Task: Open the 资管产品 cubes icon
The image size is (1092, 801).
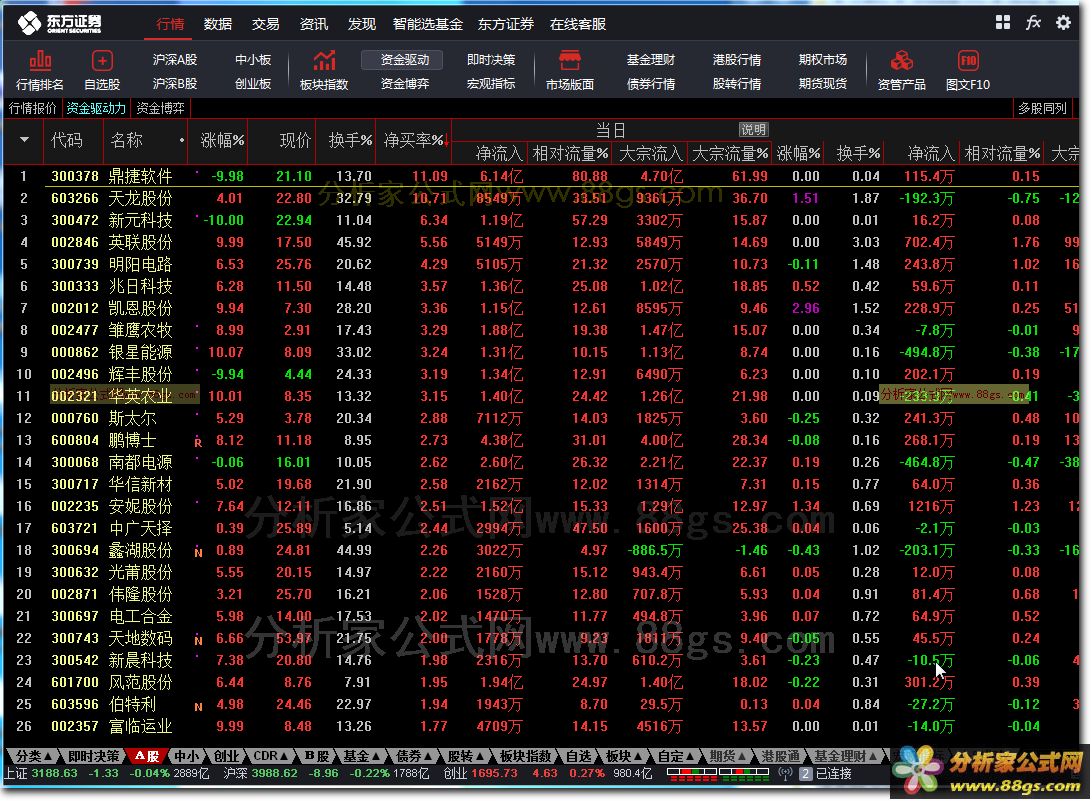Action: tap(901, 61)
